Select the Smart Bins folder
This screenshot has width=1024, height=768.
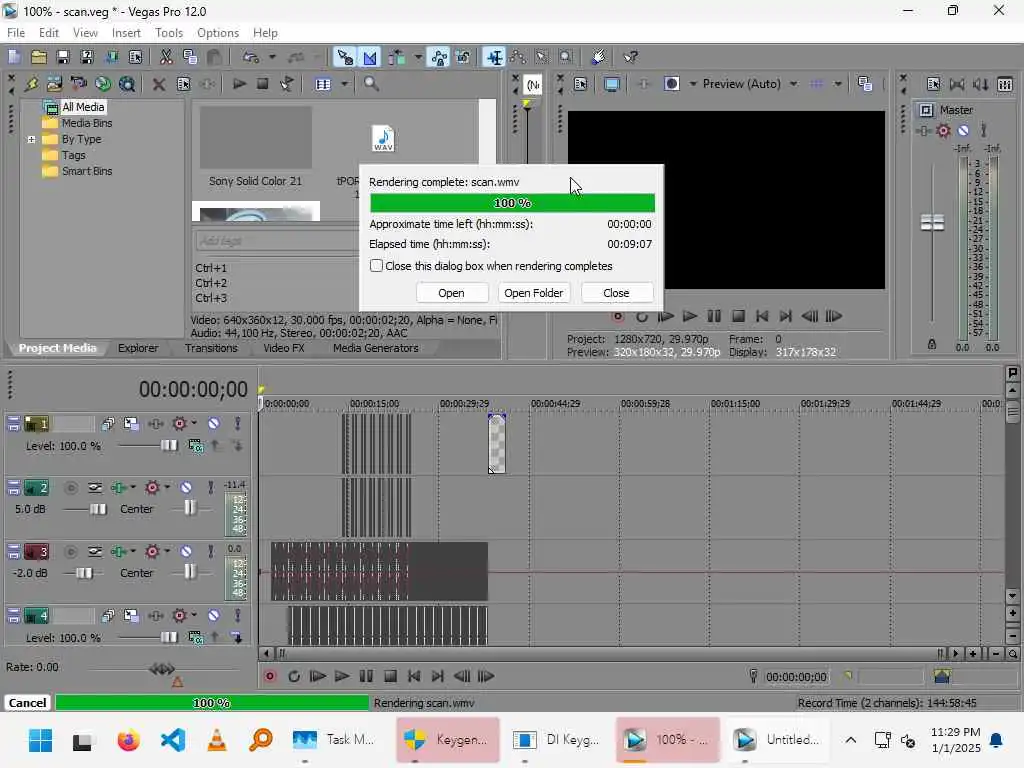tap(87, 171)
